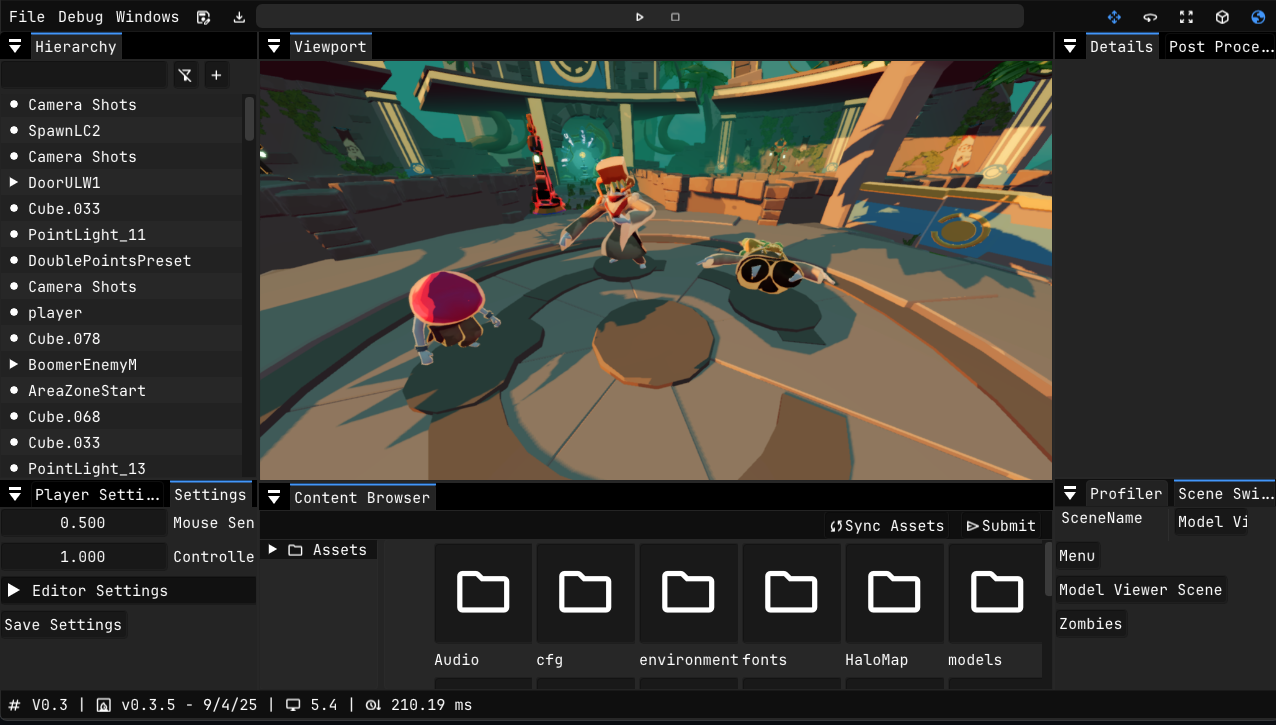Select the move gizmo tool
This screenshot has height=725, width=1276.
(x=1114, y=17)
